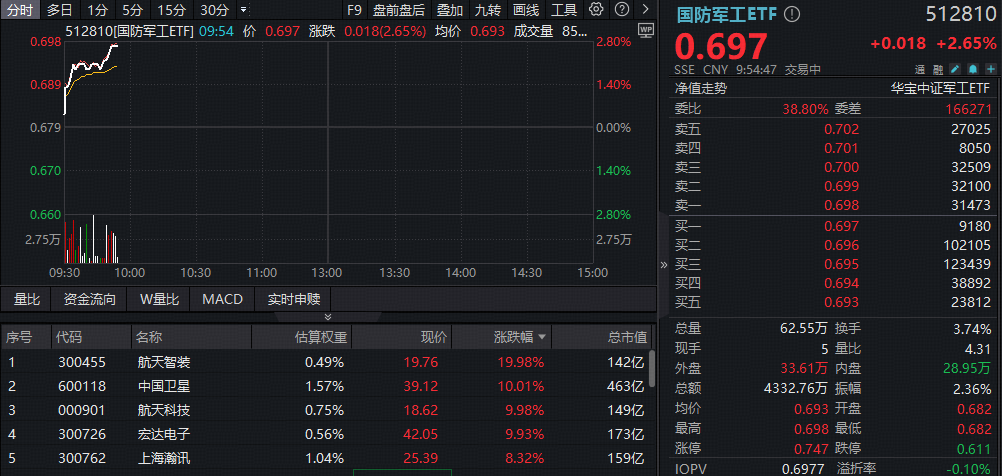Click info icon next to 国防军工ETF
This screenshot has height=476, width=1002.
792,15
